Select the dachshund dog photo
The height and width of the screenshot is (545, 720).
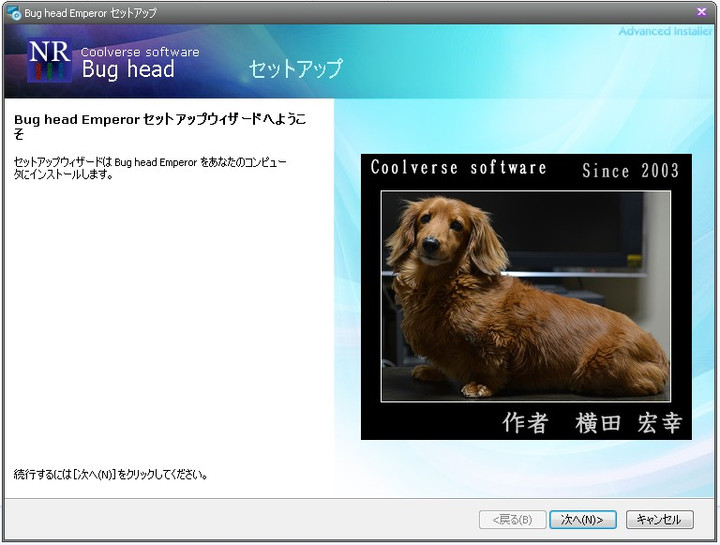[x=525, y=296]
